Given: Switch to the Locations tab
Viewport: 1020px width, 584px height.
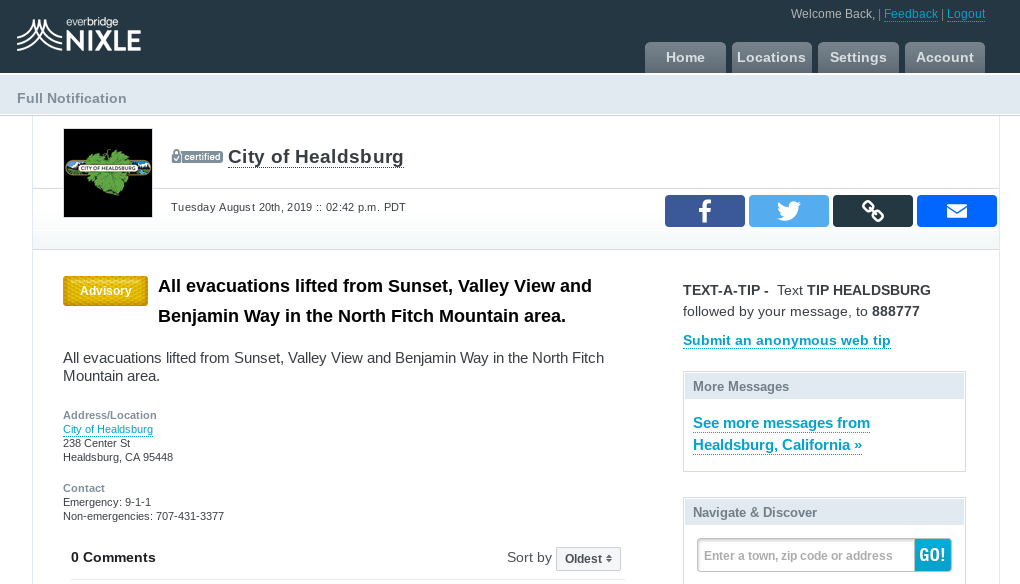Looking at the screenshot, I should click(x=771, y=58).
